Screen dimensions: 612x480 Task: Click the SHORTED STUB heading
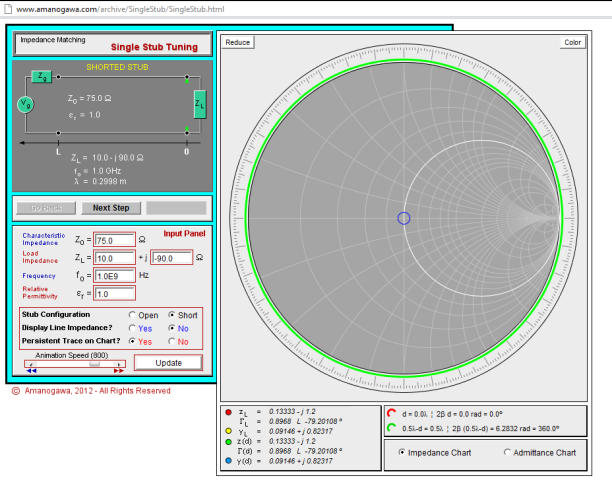[117, 67]
